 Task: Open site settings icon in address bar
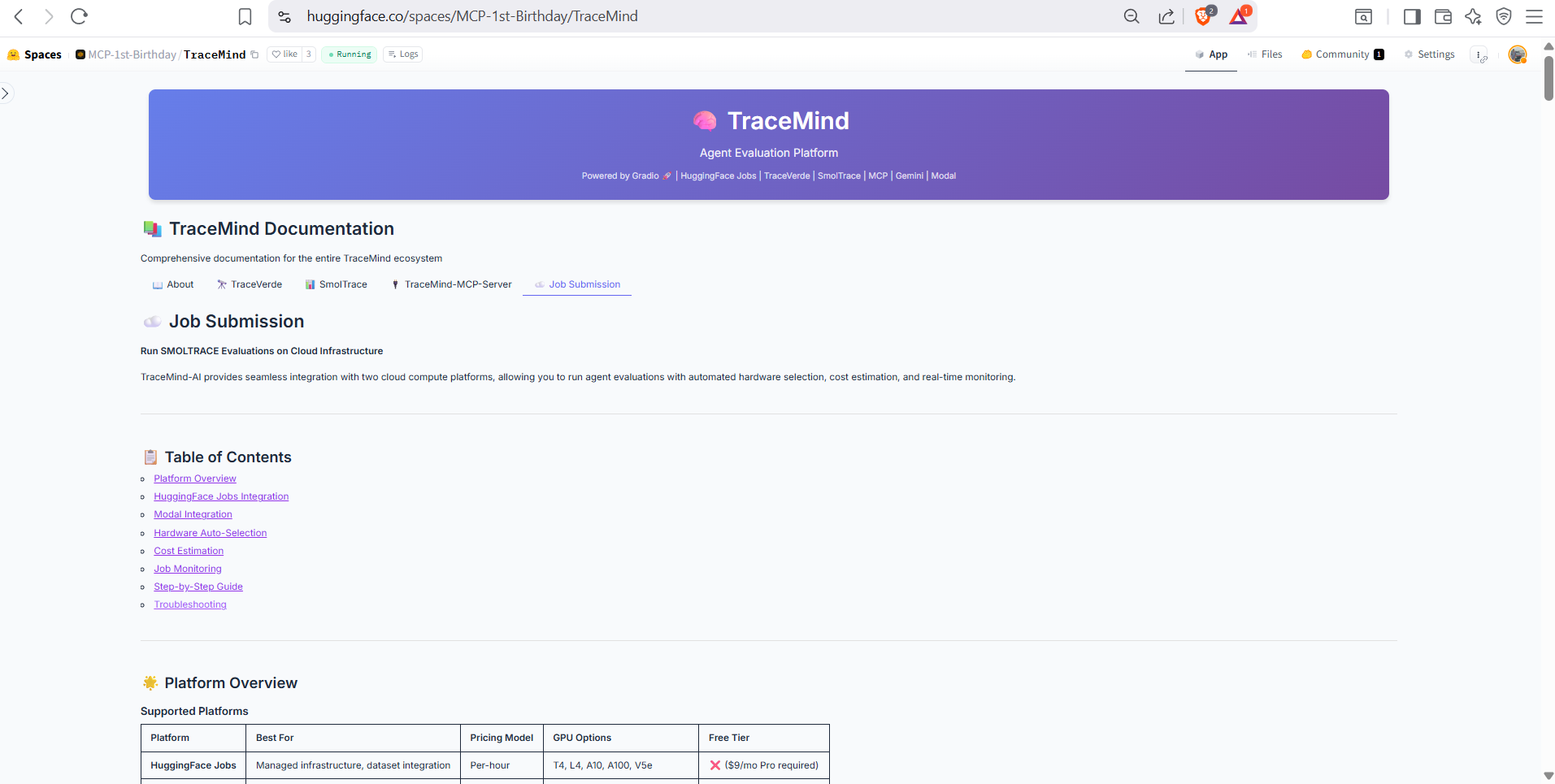click(x=285, y=16)
